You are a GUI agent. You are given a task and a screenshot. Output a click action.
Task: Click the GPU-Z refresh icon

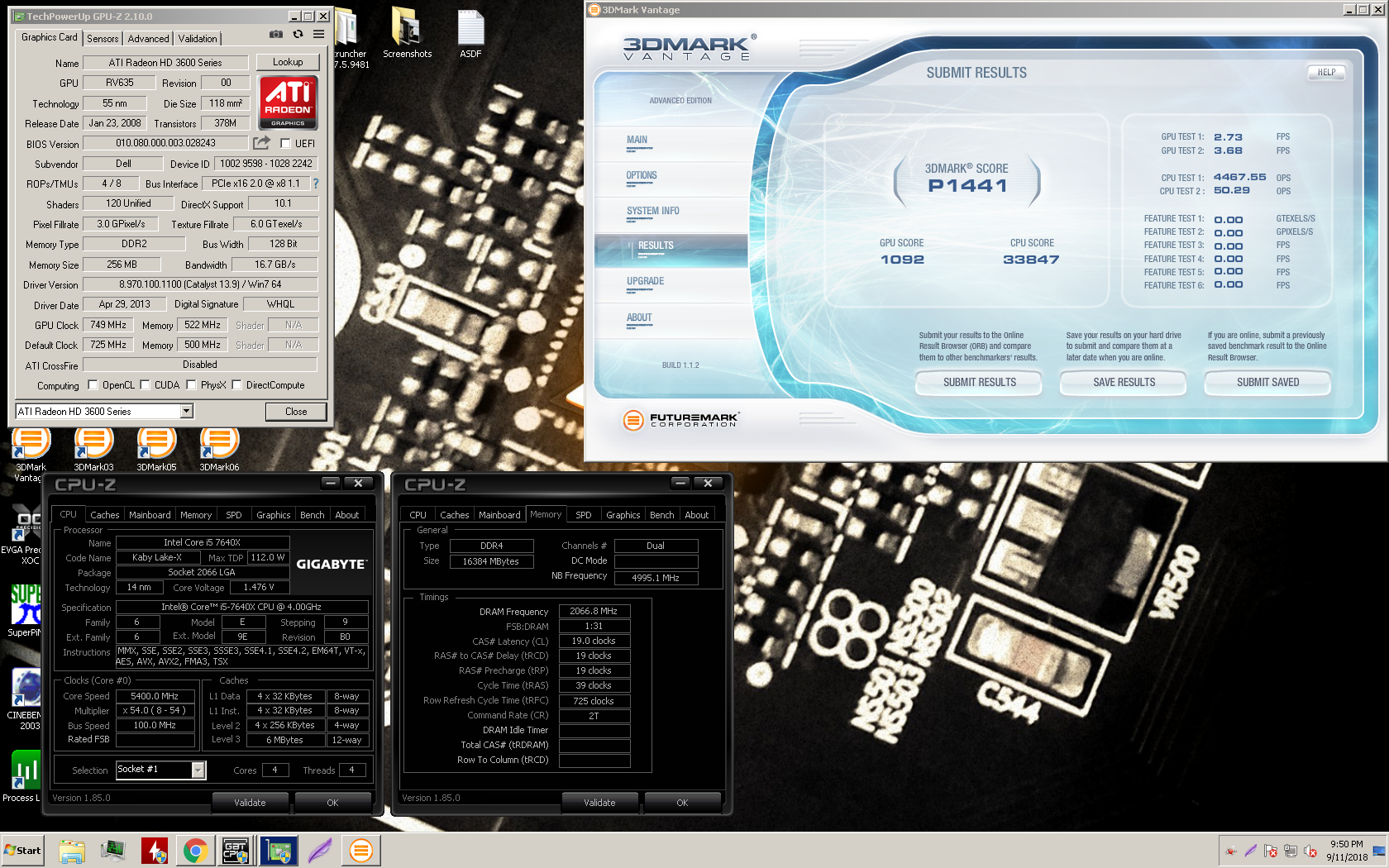tap(298, 35)
